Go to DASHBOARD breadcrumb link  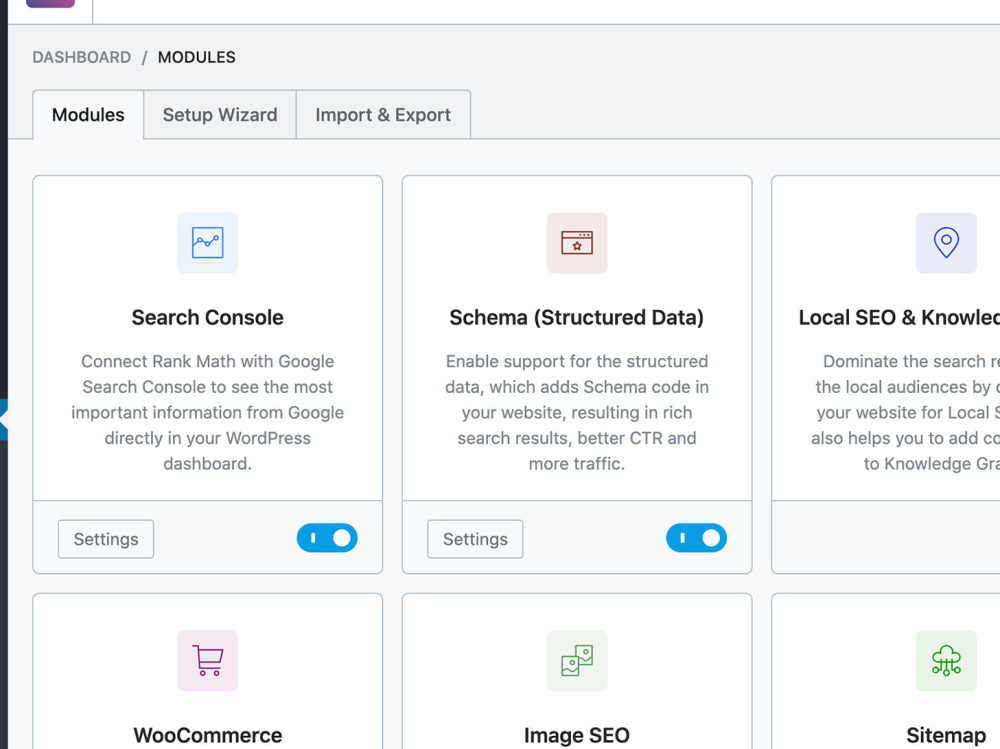pos(82,57)
